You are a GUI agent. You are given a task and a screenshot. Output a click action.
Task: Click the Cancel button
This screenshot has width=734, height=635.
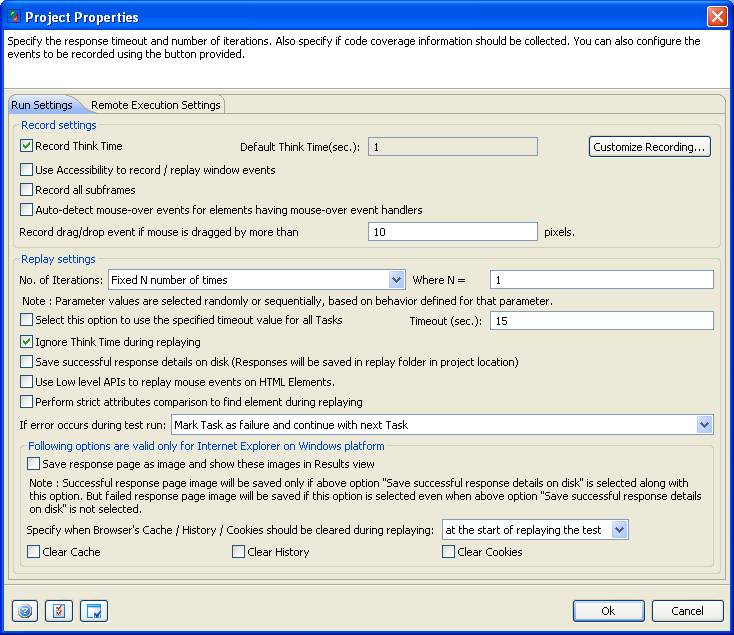click(x=687, y=611)
